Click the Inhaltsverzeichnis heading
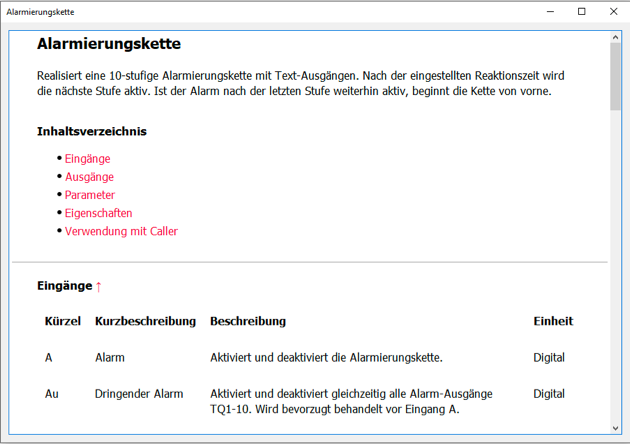The height and width of the screenshot is (444, 630). pyautogui.click(x=92, y=131)
